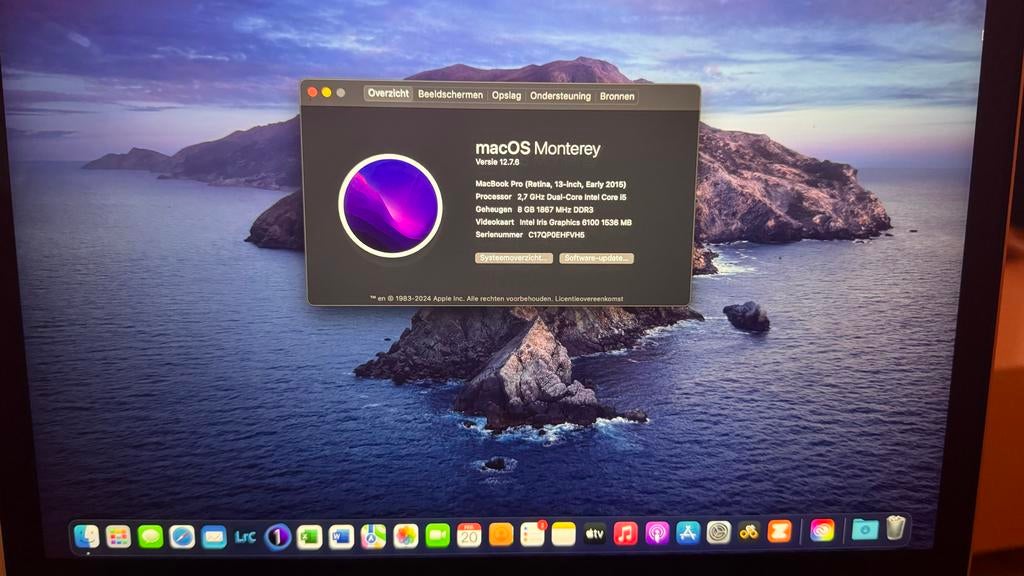Launch Lightroom Classic (LrC) from dock

click(x=245, y=537)
